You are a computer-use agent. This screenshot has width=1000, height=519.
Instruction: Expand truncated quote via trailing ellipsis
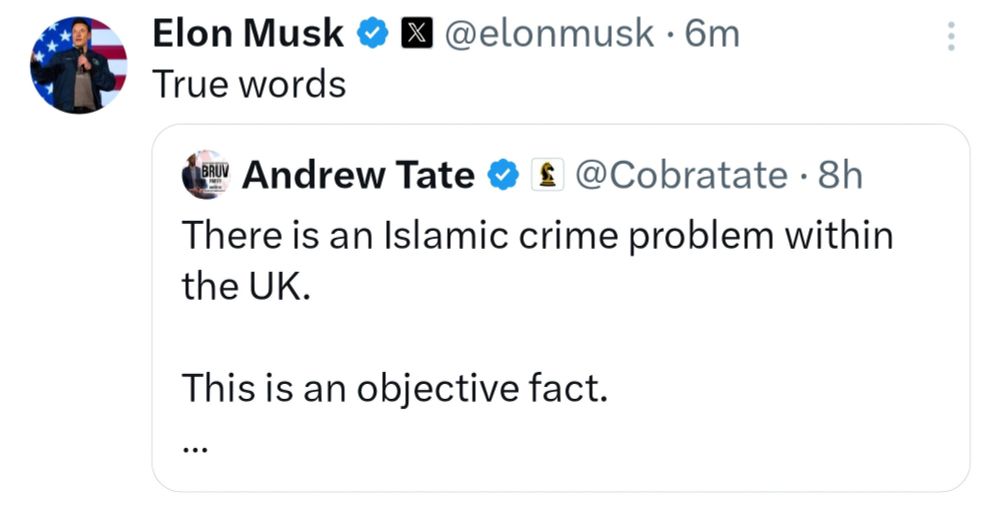(x=195, y=450)
